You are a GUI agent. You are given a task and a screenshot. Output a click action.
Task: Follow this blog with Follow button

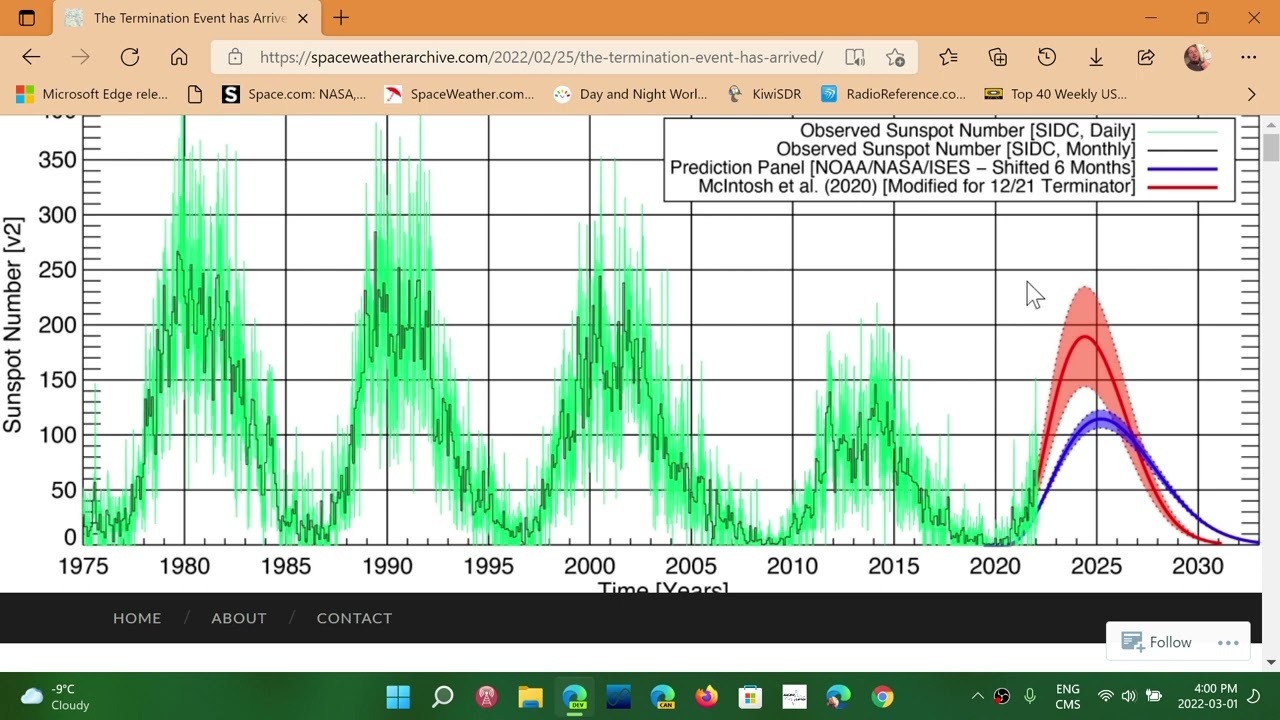(x=1157, y=642)
